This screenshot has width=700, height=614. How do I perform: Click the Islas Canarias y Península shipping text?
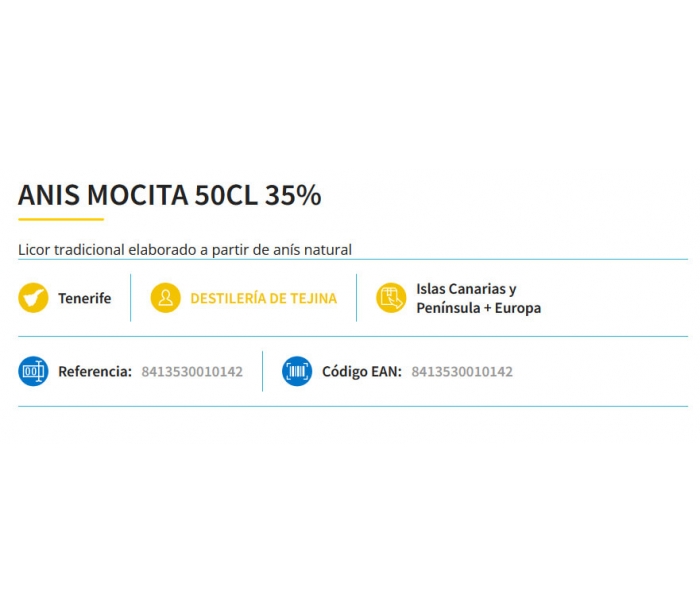tap(479, 298)
